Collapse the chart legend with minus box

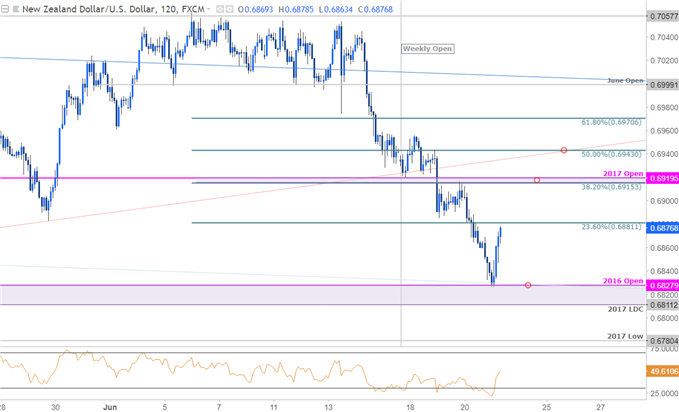coord(5,9)
